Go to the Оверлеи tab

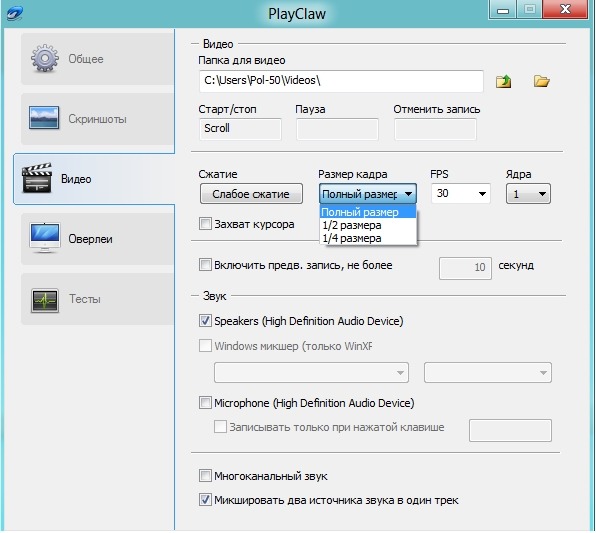98,239
